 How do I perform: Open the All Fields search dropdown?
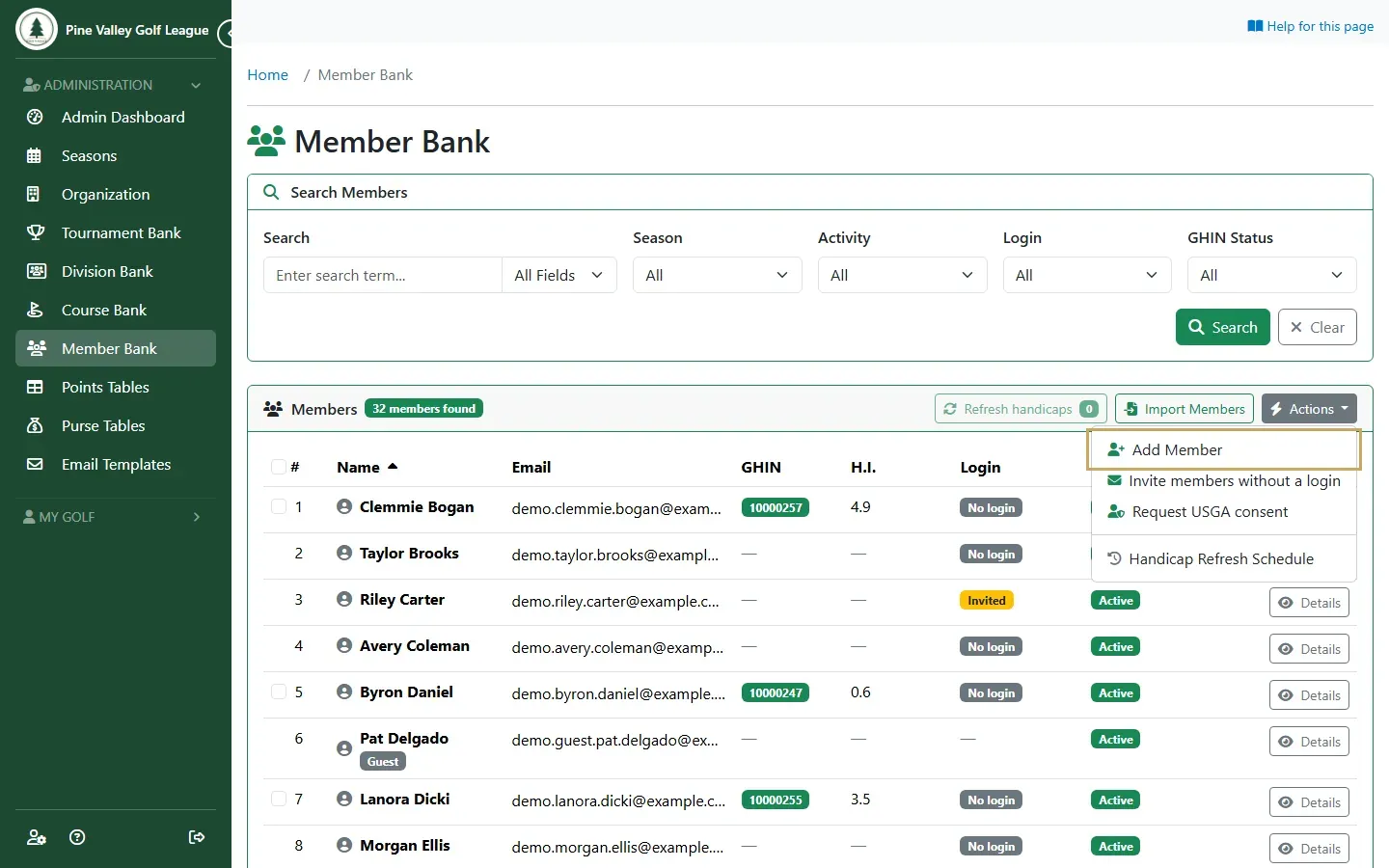click(x=559, y=275)
